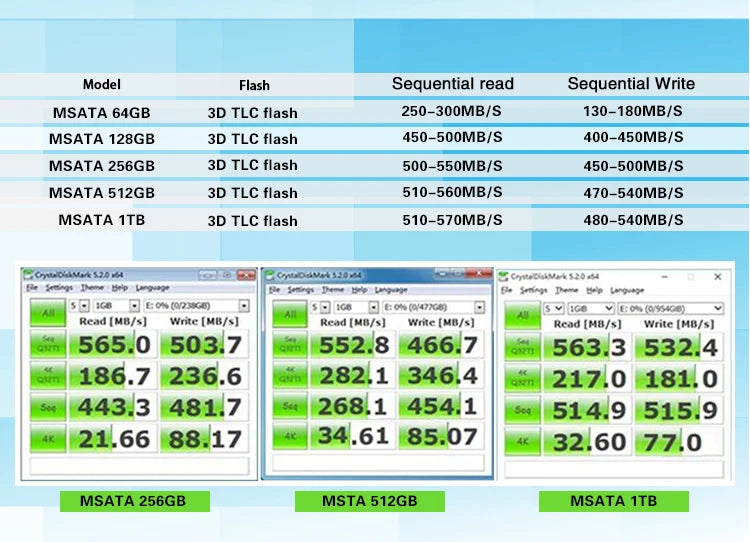Open Theme menu in the 256GB CrystalDiskMark window
Image resolution: width=750 pixels, height=542 pixels.
click(92, 288)
